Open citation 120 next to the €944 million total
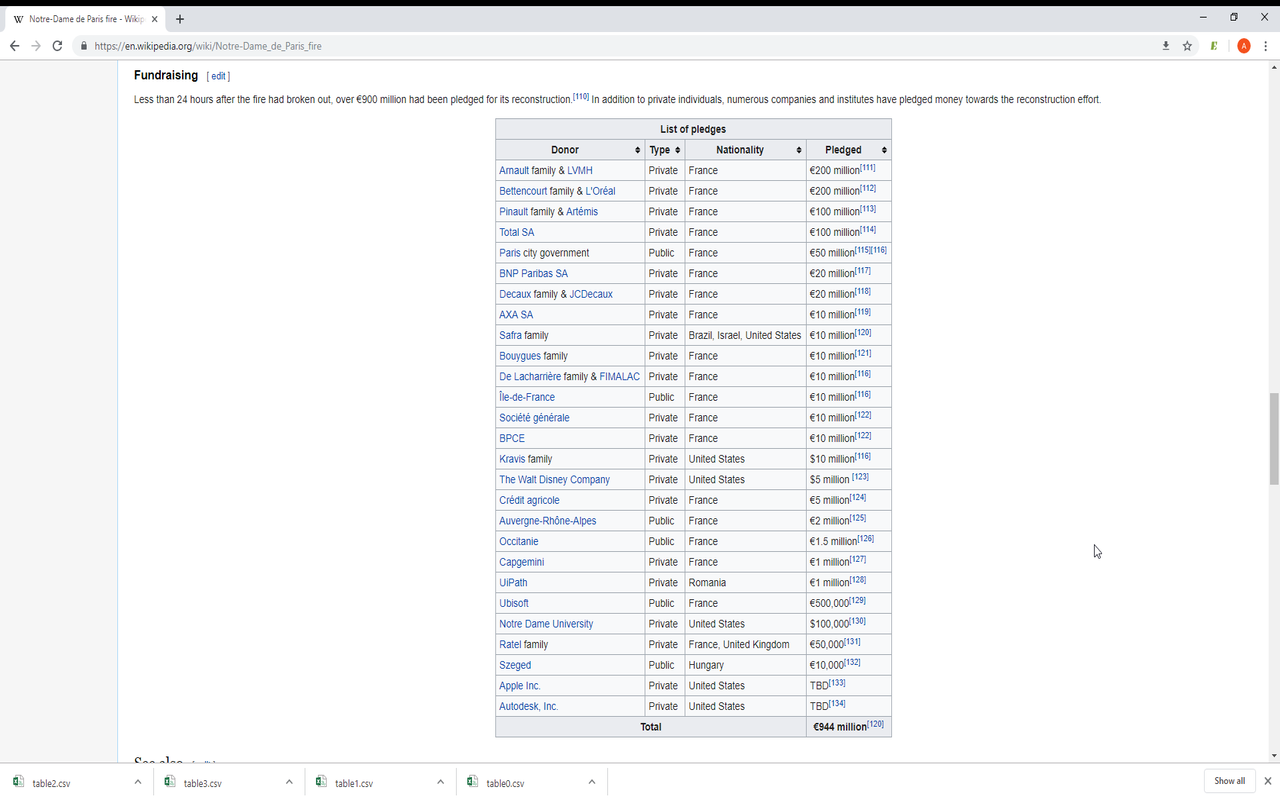Image resolution: width=1280 pixels, height=800 pixels. click(x=875, y=724)
